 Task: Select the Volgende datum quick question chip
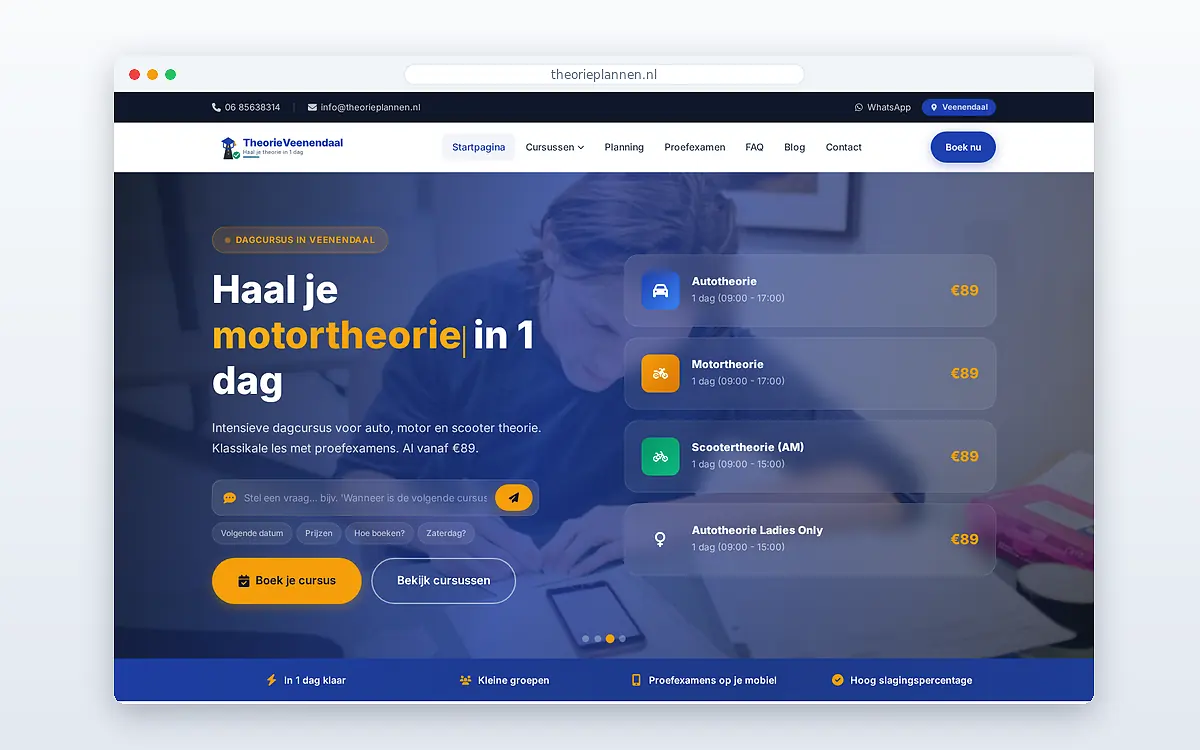pyautogui.click(x=252, y=533)
